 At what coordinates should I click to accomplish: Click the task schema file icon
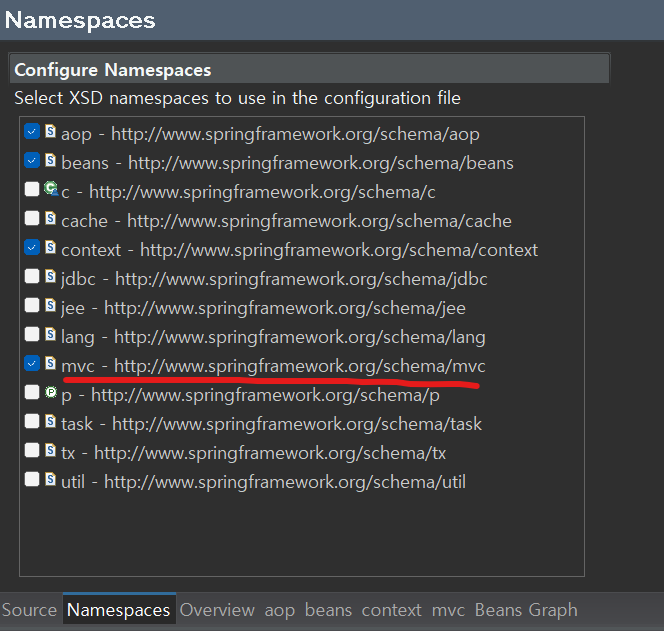point(50,421)
